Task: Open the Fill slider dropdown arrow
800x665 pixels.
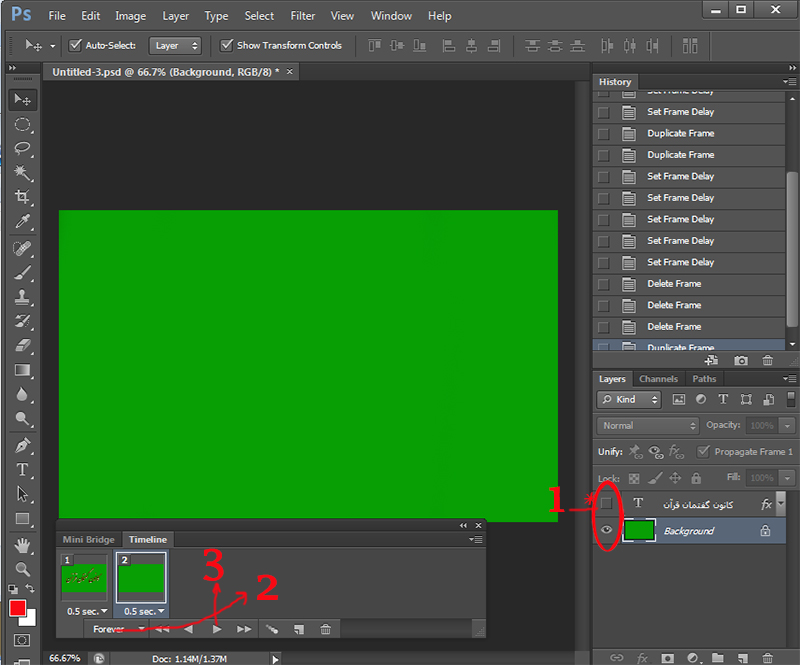Action: pos(787,478)
